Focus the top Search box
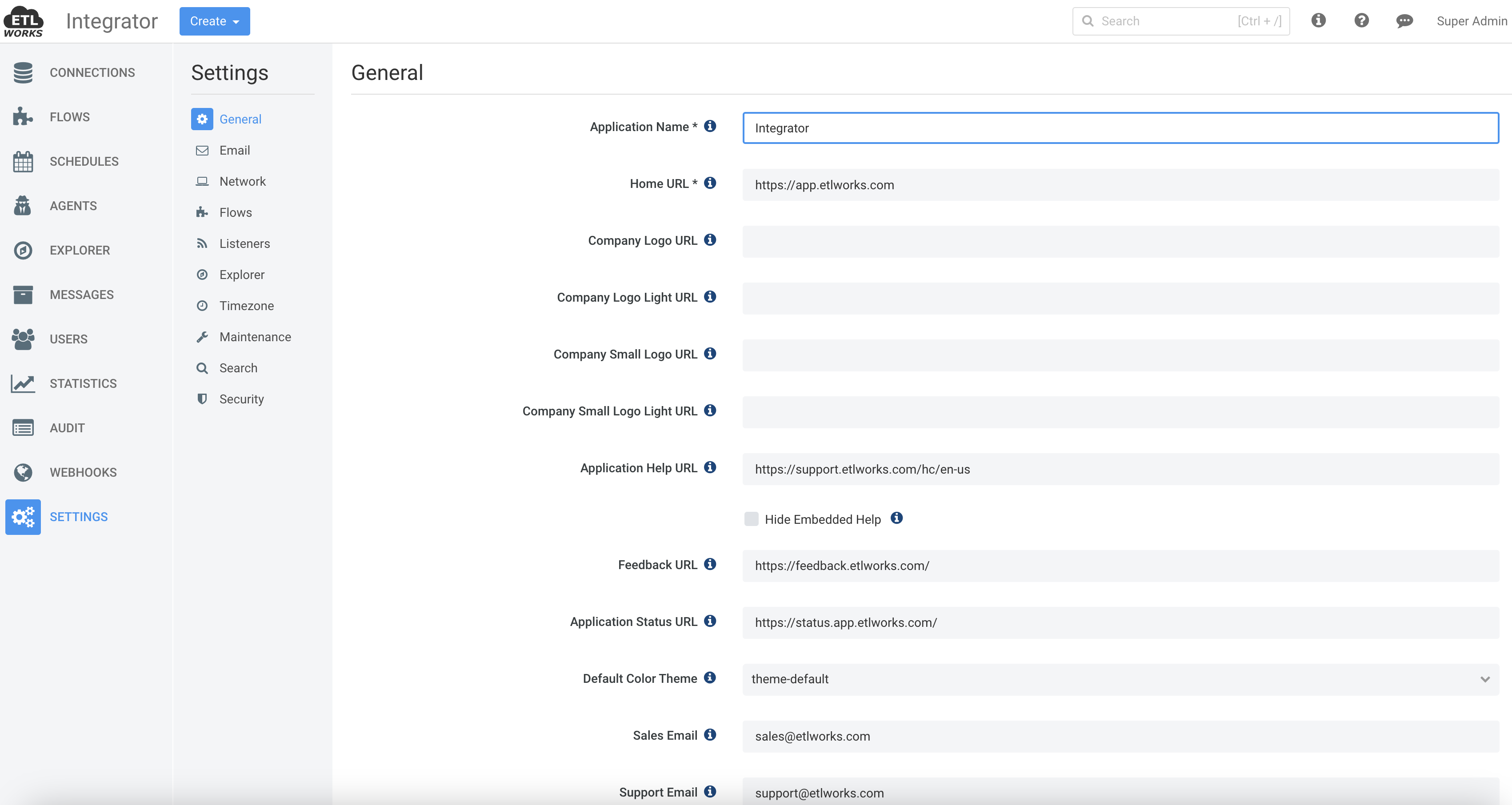The image size is (1512, 805). 1180,21
